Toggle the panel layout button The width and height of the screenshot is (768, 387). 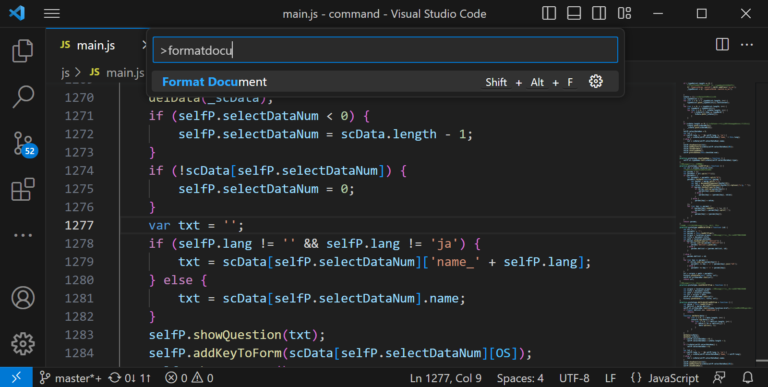click(x=574, y=13)
